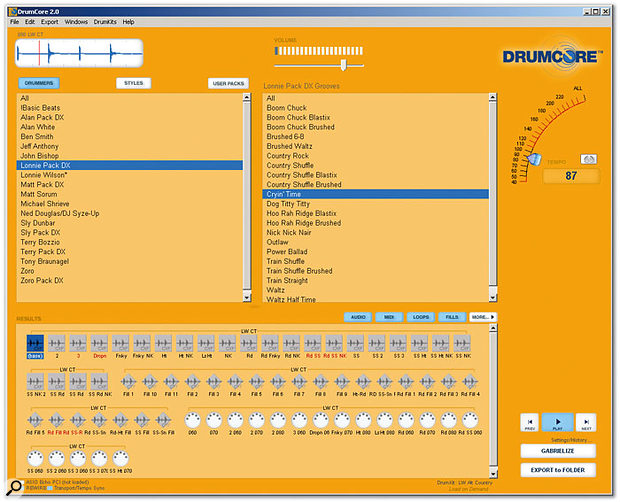The image size is (620, 502).
Task: Select the Power Ballad groove
Action: click(x=375, y=251)
